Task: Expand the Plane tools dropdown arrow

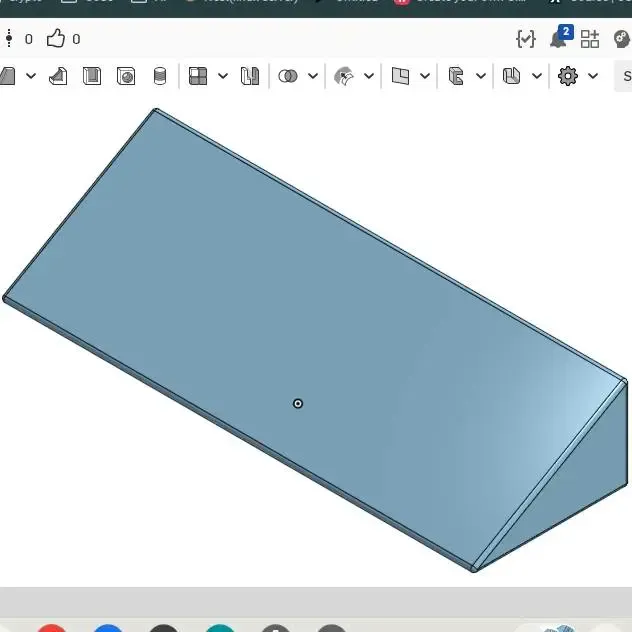Action: pyautogui.click(x=425, y=76)
